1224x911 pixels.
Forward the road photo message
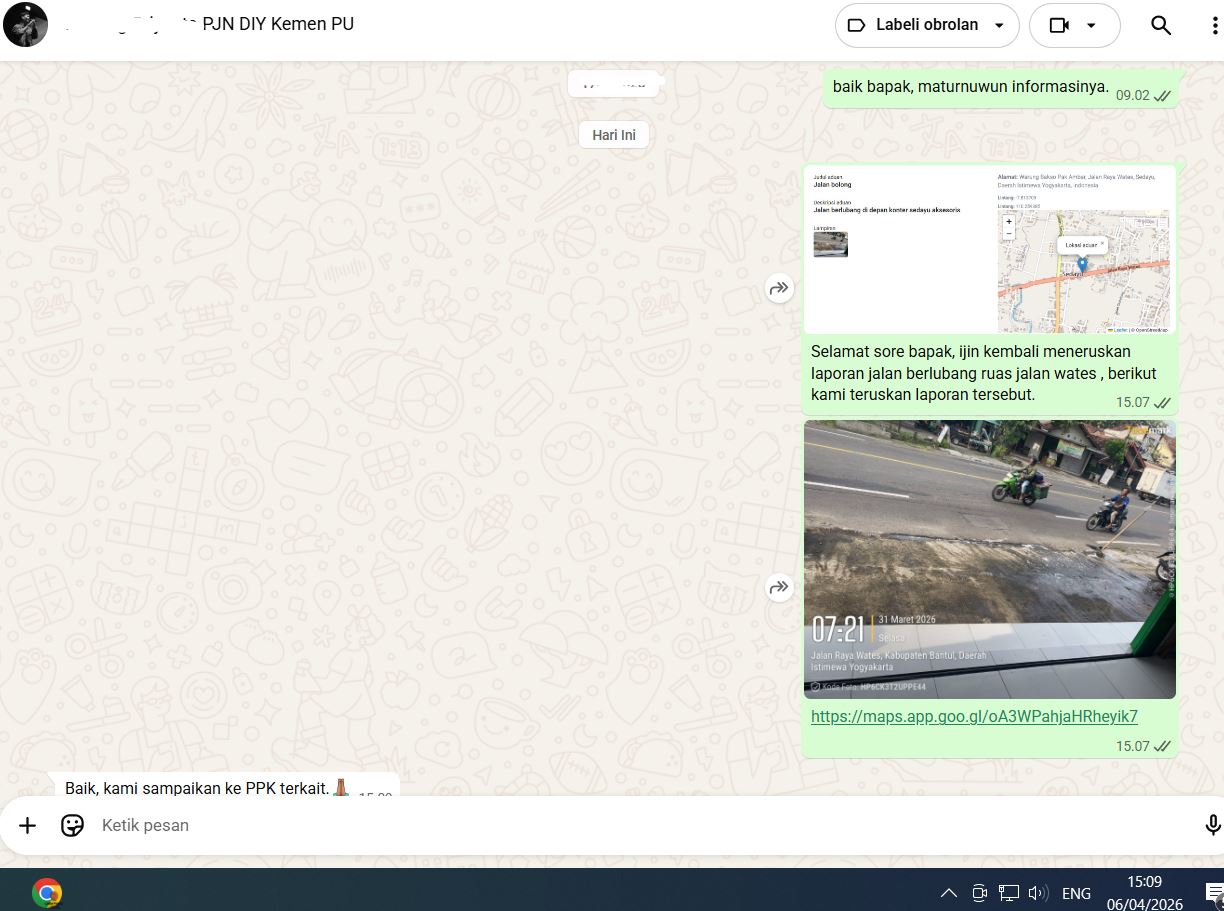(779, 587)
